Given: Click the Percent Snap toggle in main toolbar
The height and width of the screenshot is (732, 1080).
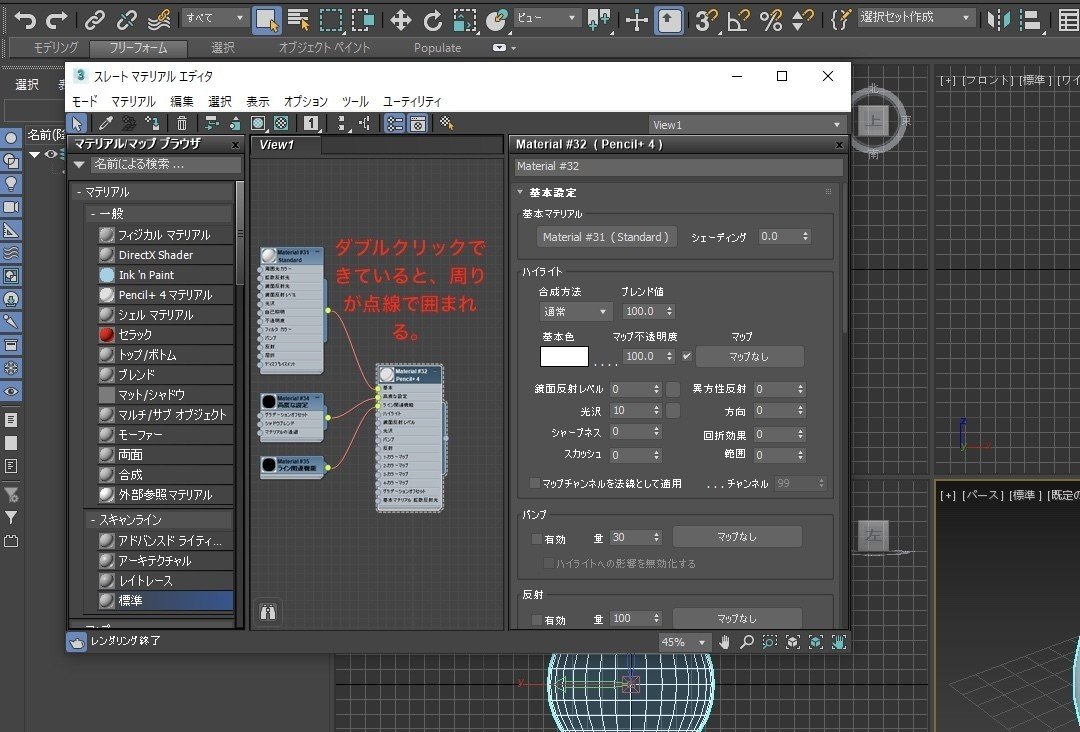Looking at the screenshot, I should click(x=771, y=19).
